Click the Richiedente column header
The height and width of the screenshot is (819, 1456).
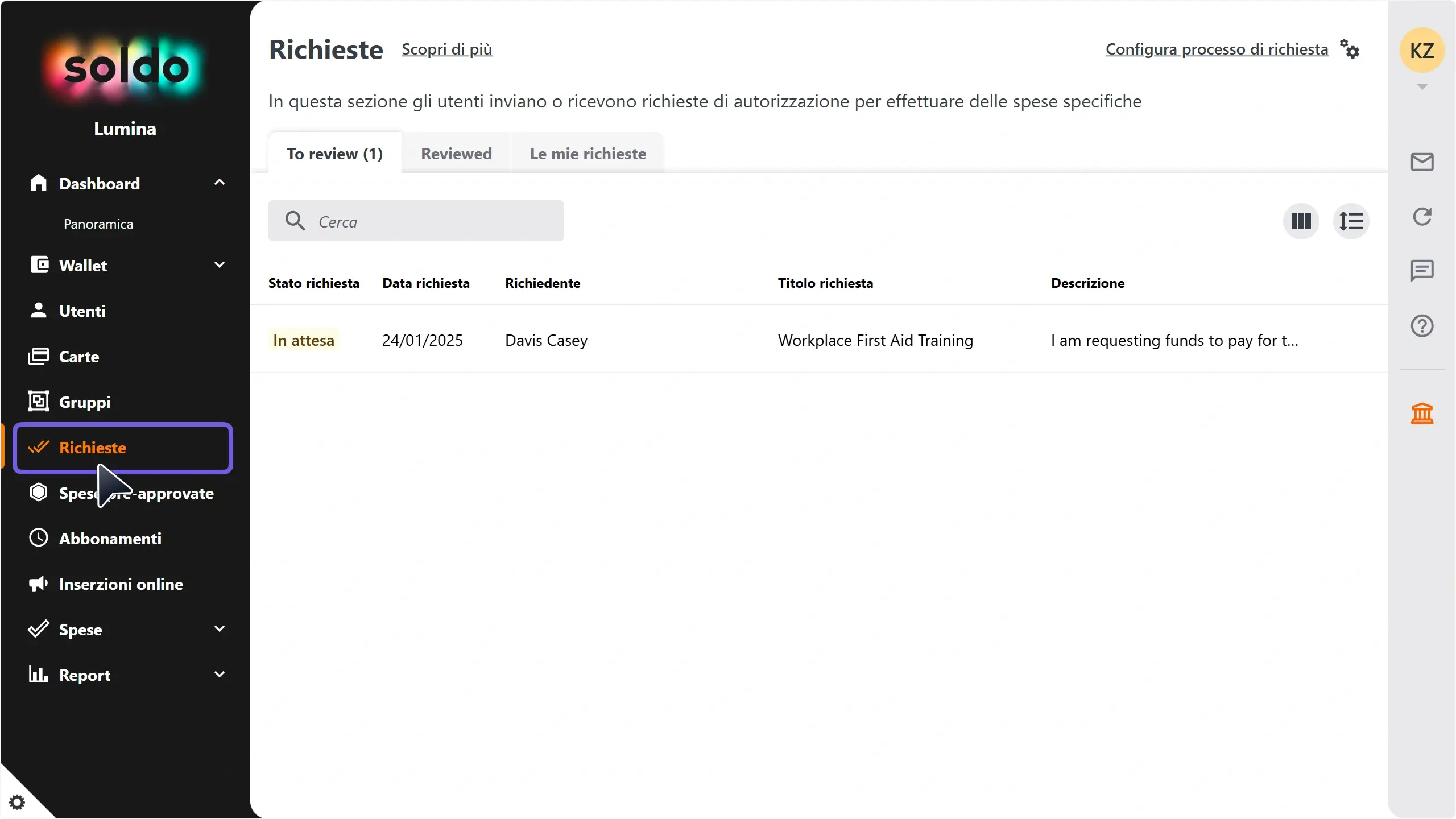pyautogui.click(x=543, y=283)
